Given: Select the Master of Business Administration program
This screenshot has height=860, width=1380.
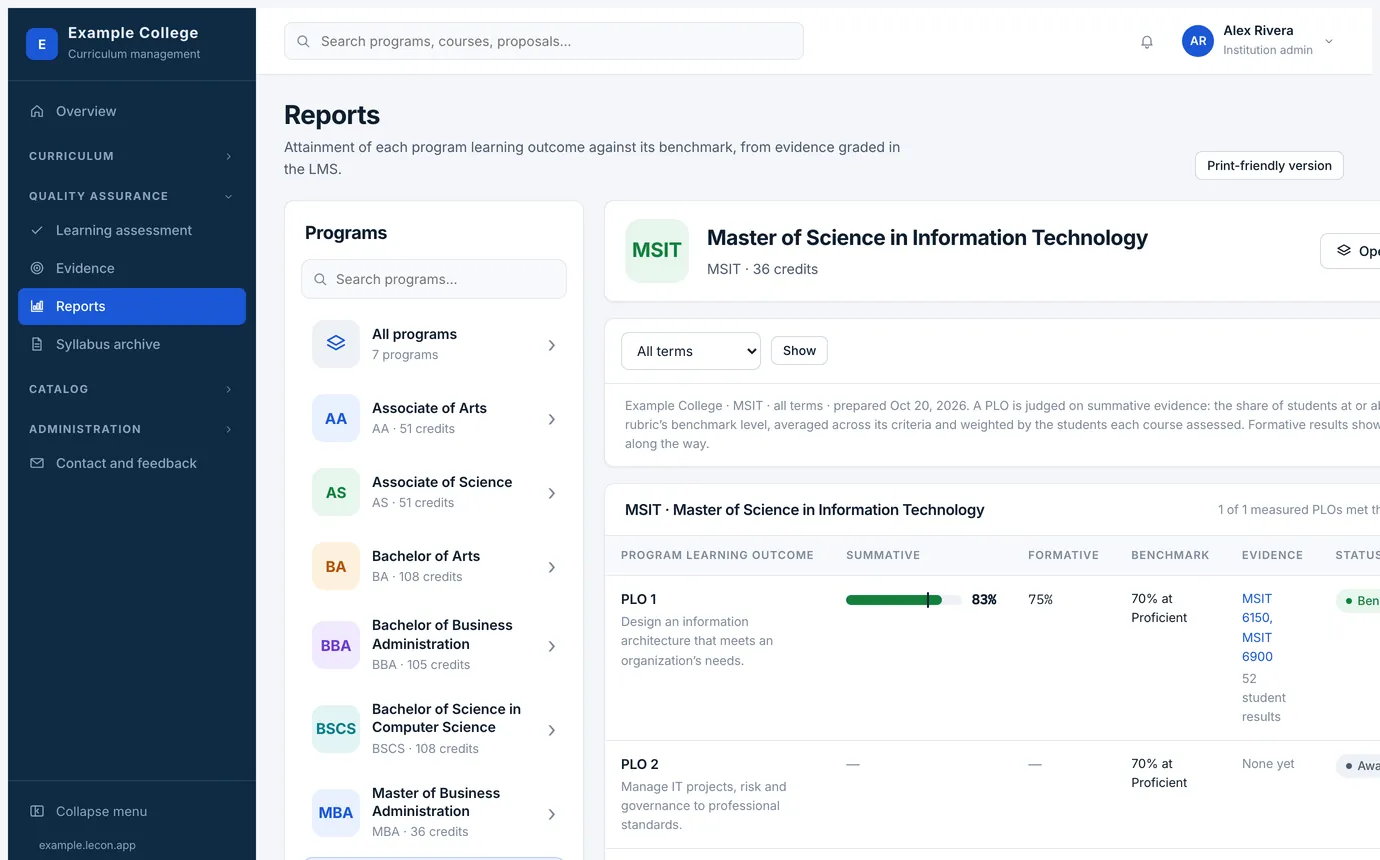Looking at the screenshot, I should tap(434, 812).
